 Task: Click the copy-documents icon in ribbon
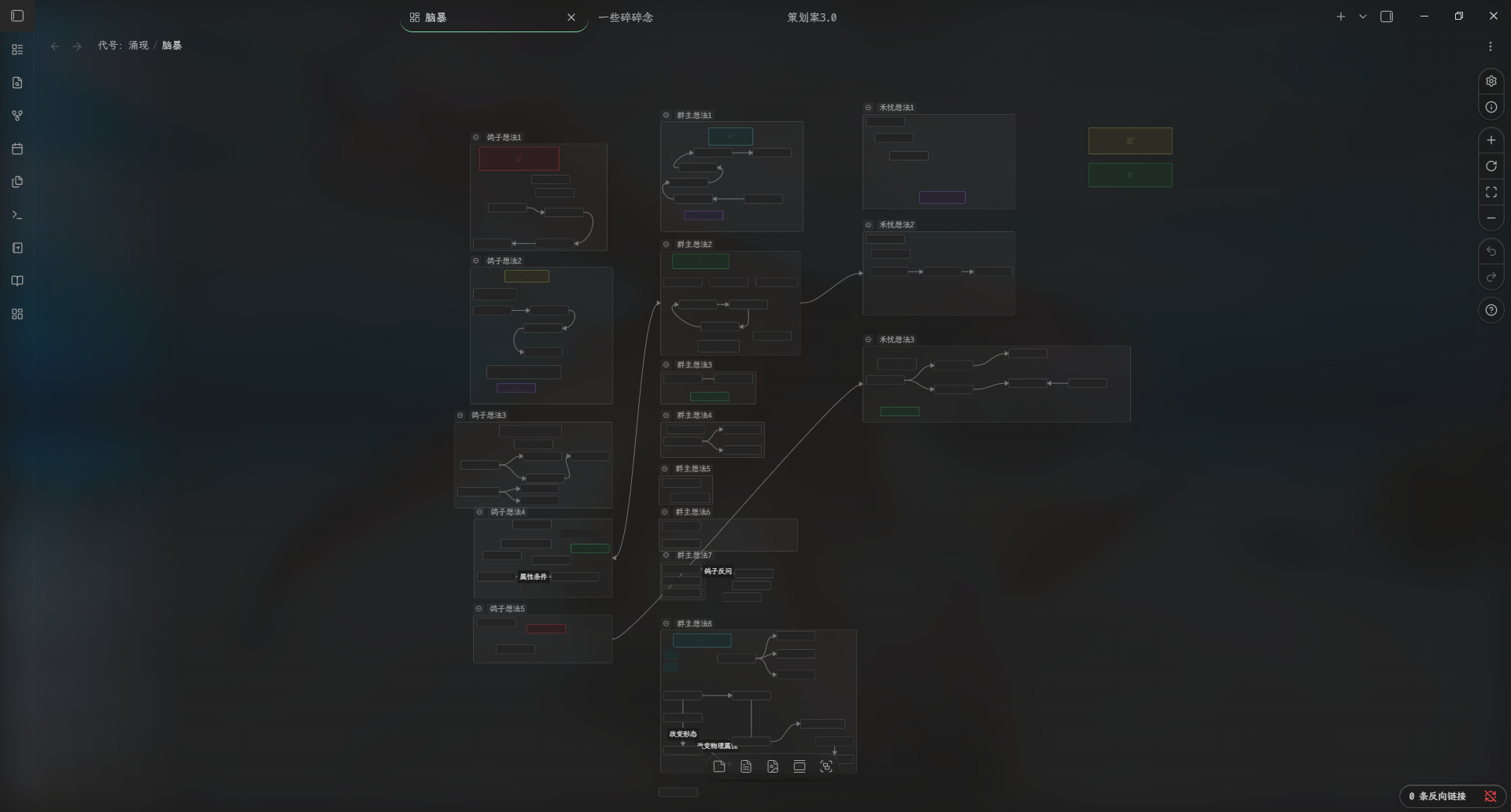[x=17, y=182]
